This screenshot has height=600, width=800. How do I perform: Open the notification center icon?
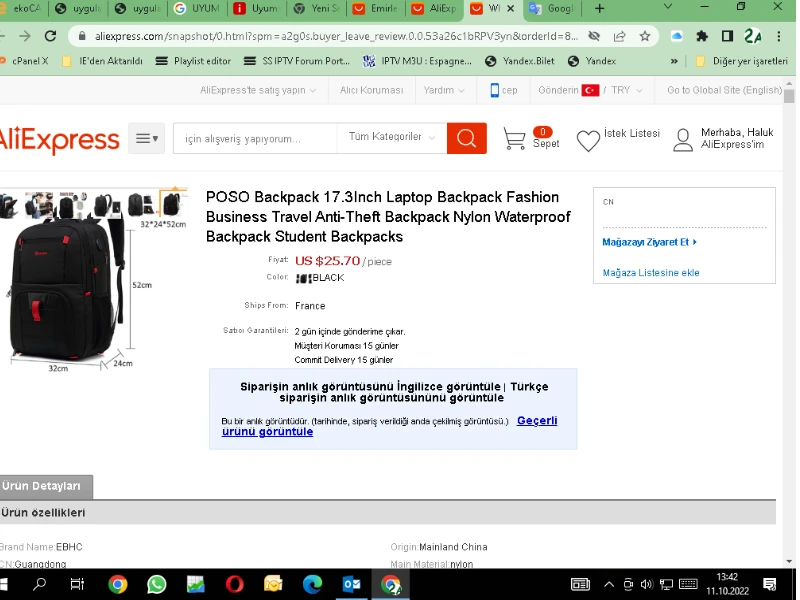click(x=769, y=585)
